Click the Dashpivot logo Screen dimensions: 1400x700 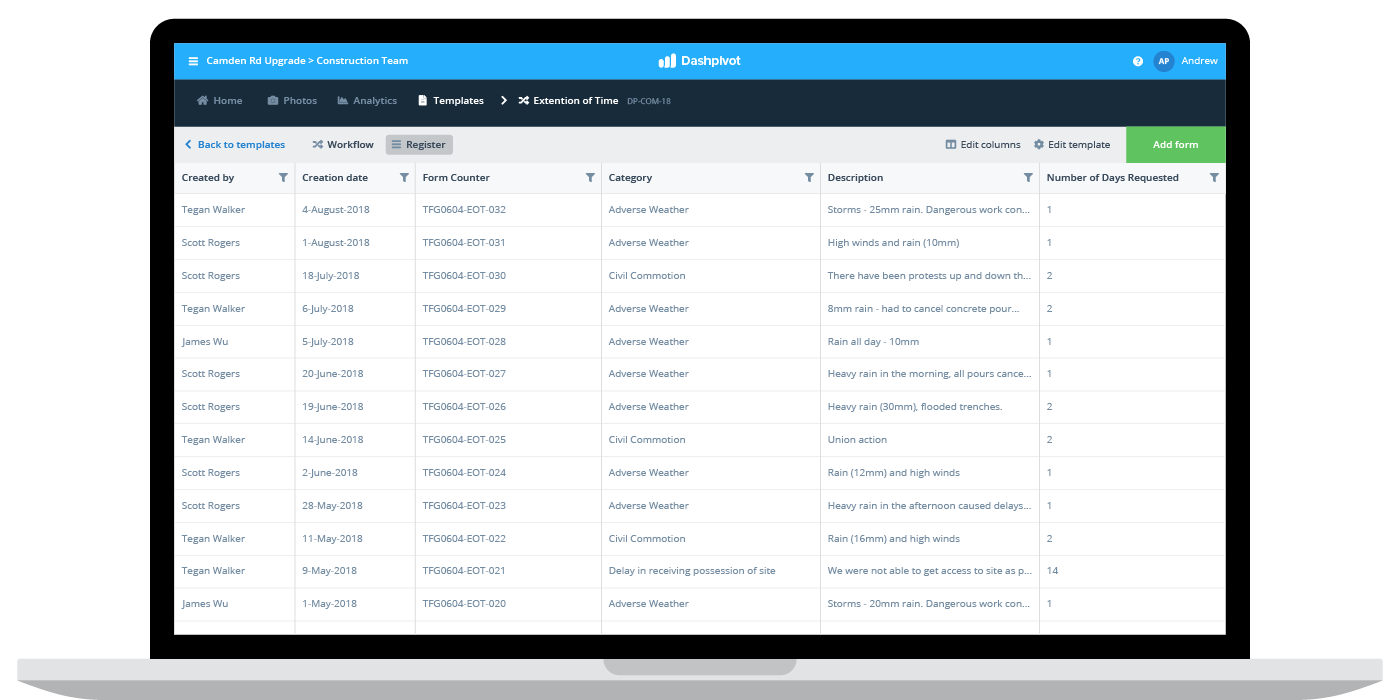(700, 61)
